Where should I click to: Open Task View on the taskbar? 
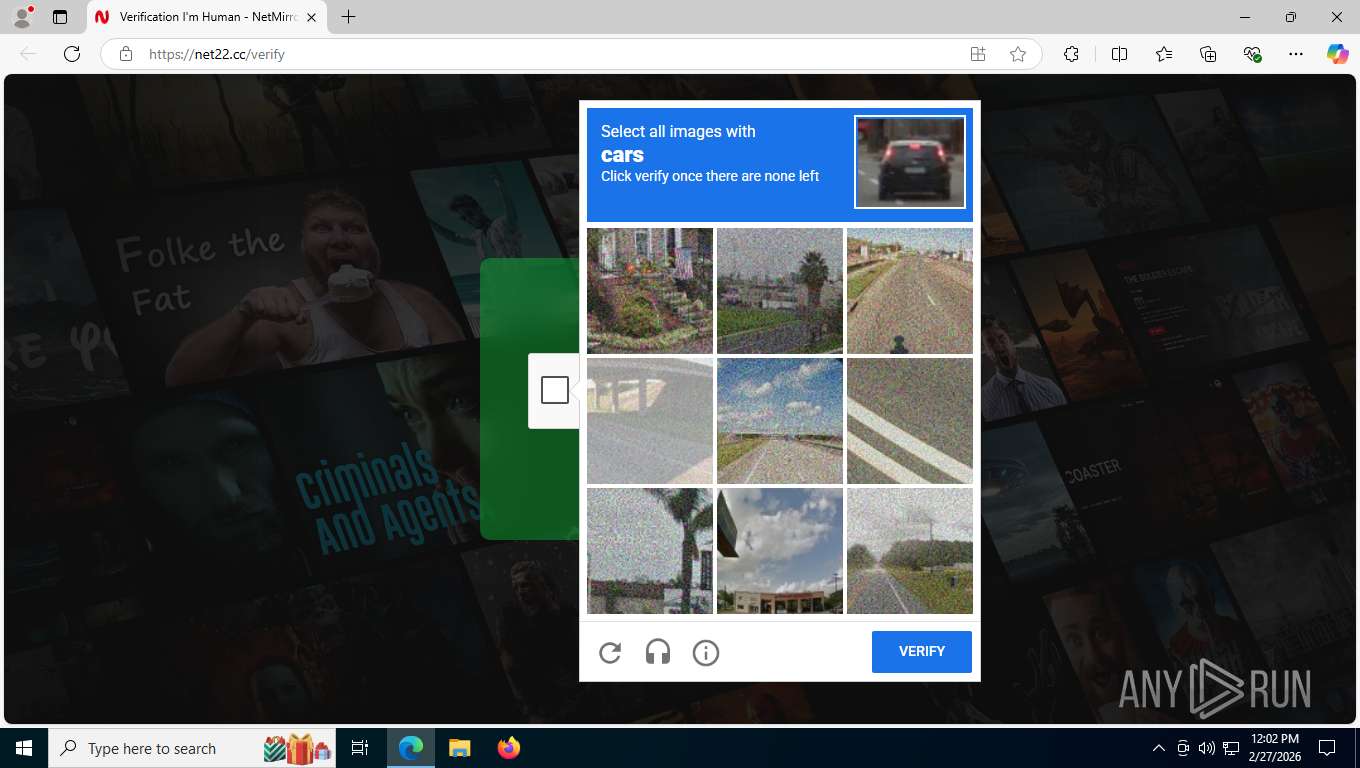pyautogui.click(x=360, y=748)
